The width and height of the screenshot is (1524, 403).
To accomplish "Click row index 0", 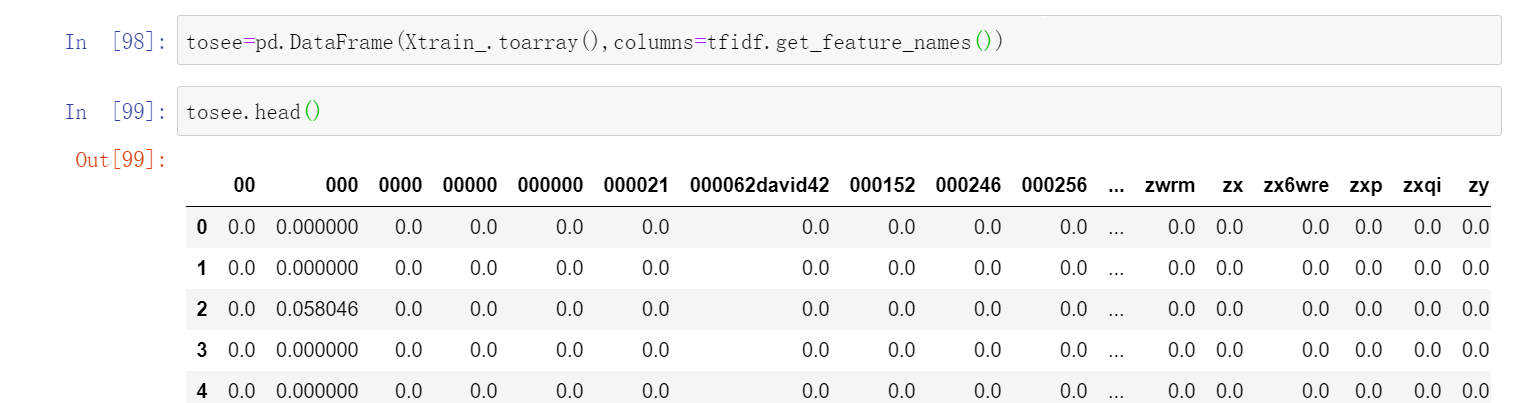I will click(x=202, y=228).
